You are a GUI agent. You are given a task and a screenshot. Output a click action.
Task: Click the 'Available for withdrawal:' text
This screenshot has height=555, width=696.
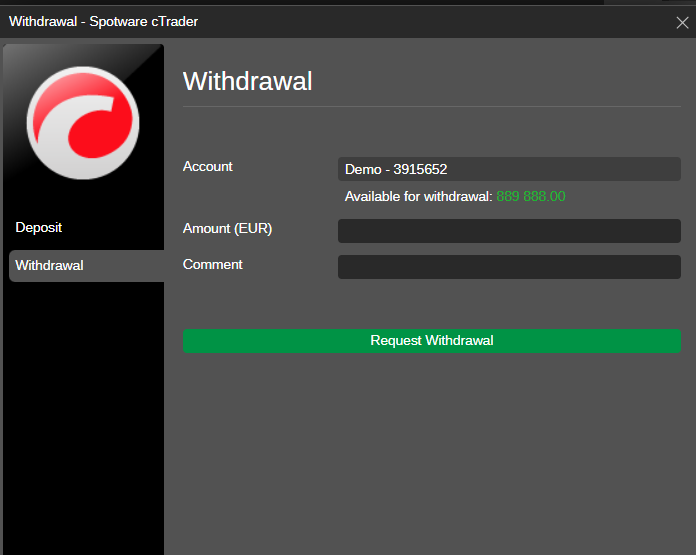(418, 197)
